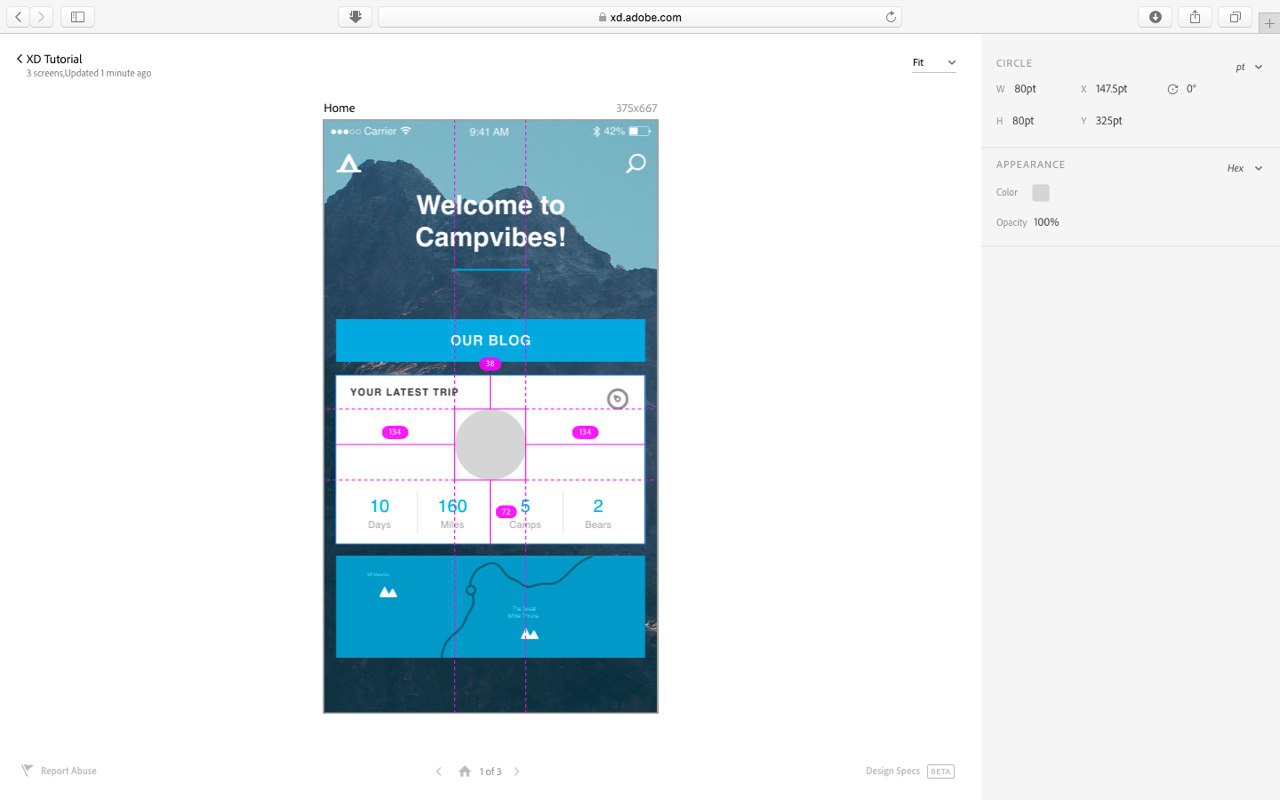This screenshot has width=1280, height=800.
Task: Click the Pocket extension icon in toolbar
Action: (355, 17)
